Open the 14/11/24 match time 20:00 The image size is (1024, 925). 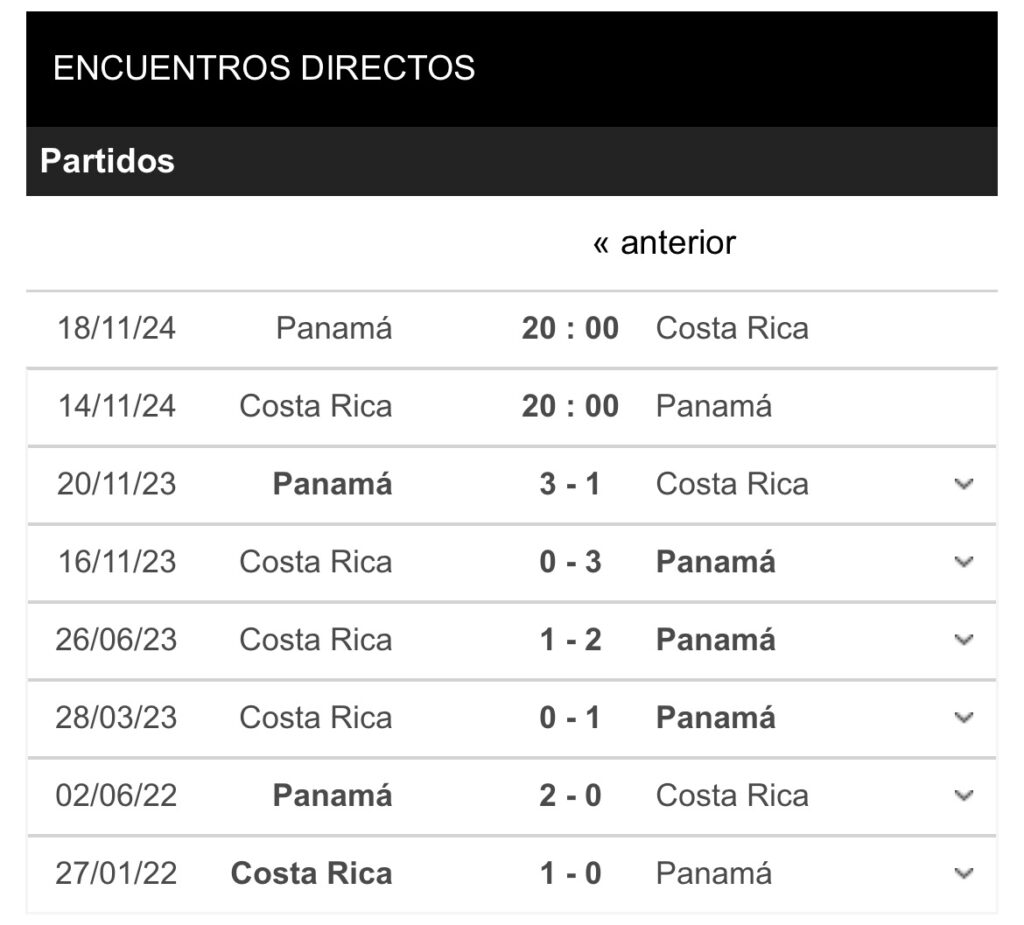click(570, 406)
